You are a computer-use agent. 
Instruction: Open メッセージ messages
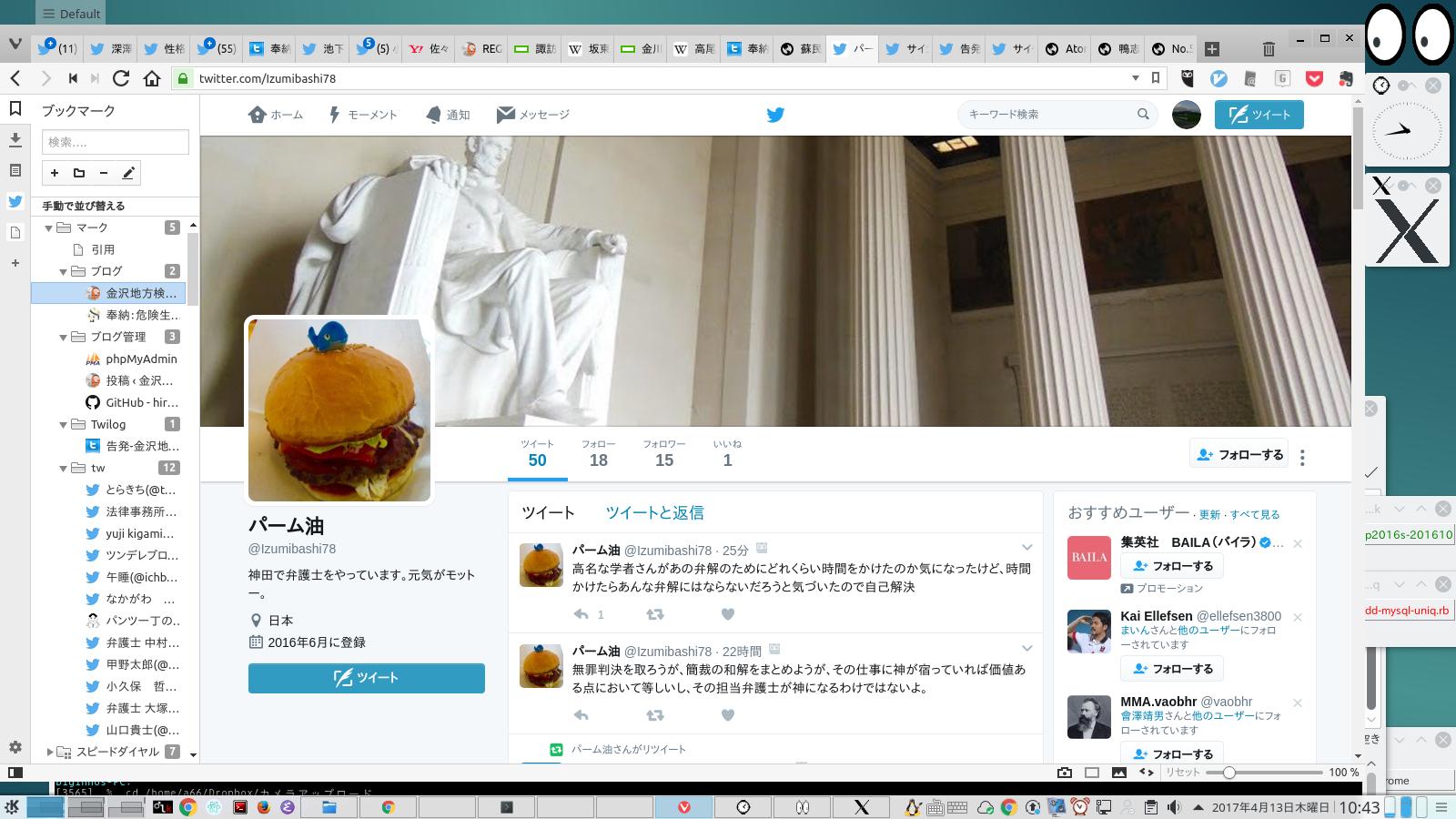(533, 115)
